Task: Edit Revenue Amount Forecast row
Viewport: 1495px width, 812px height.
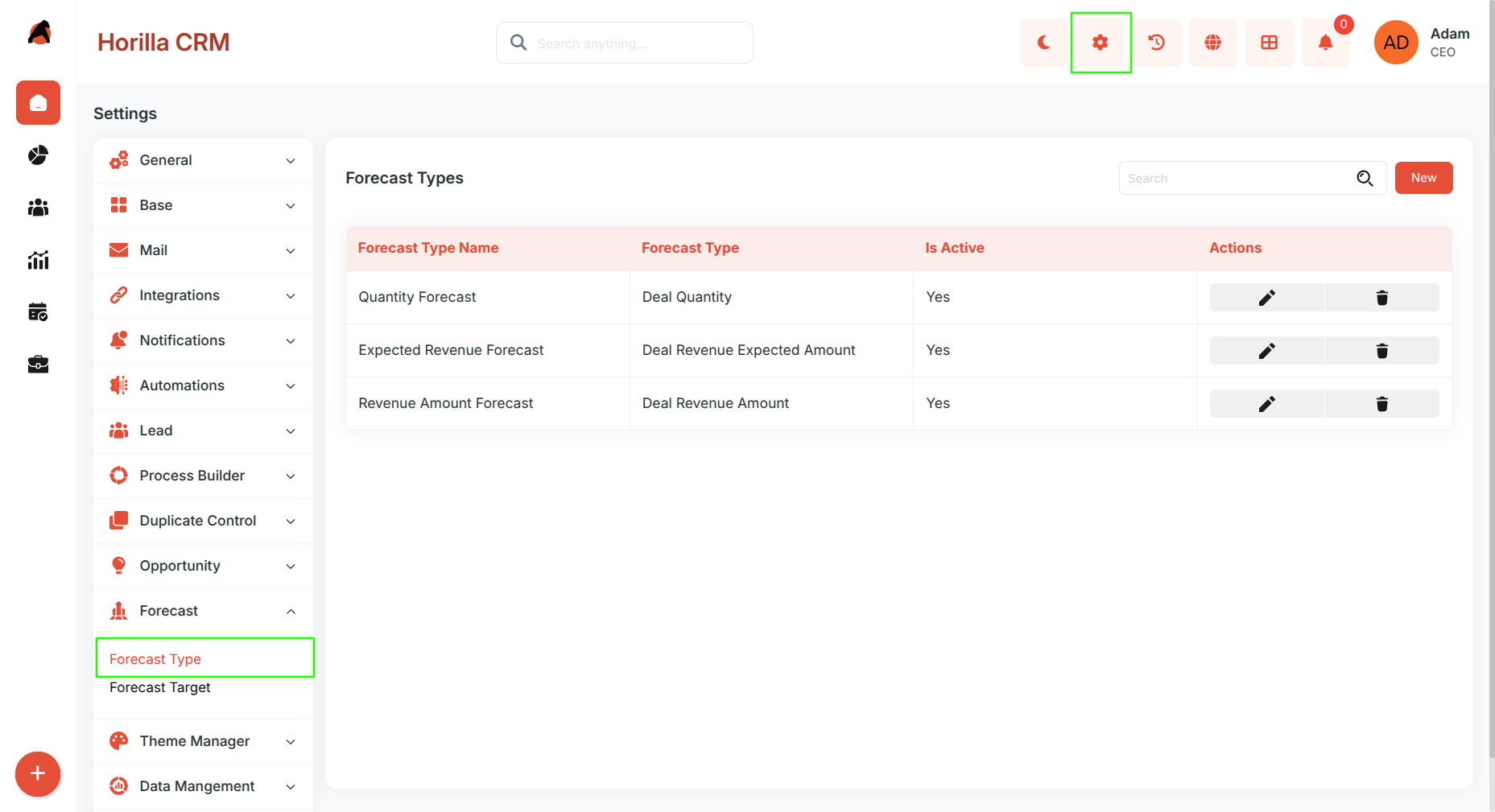Action: (1267, 404)
